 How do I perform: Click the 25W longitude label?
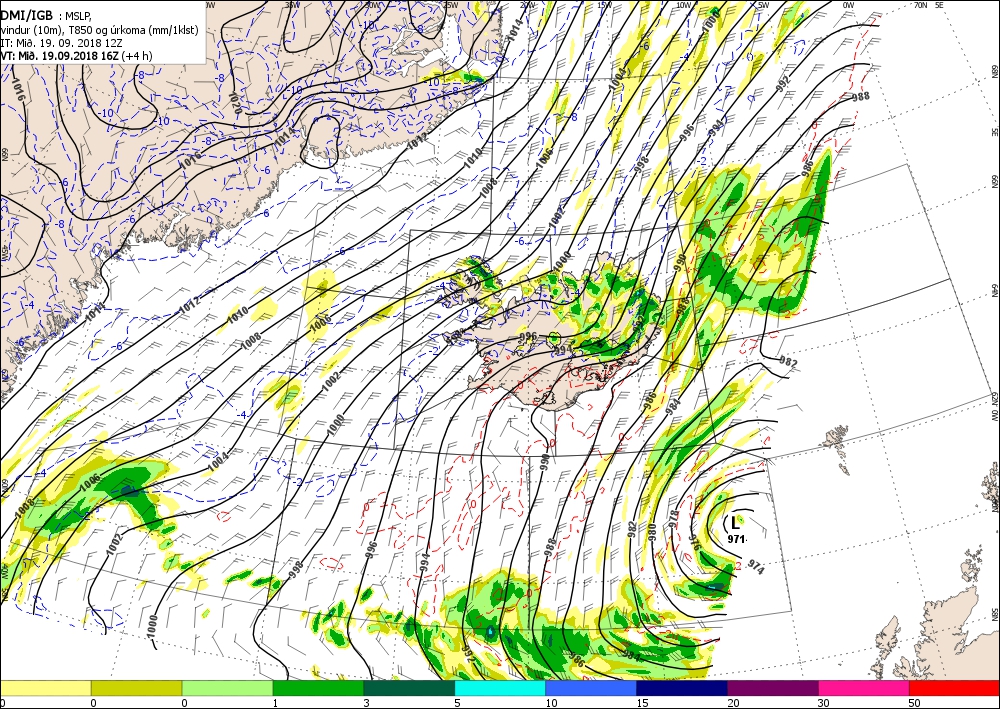(x=450, y=5)
